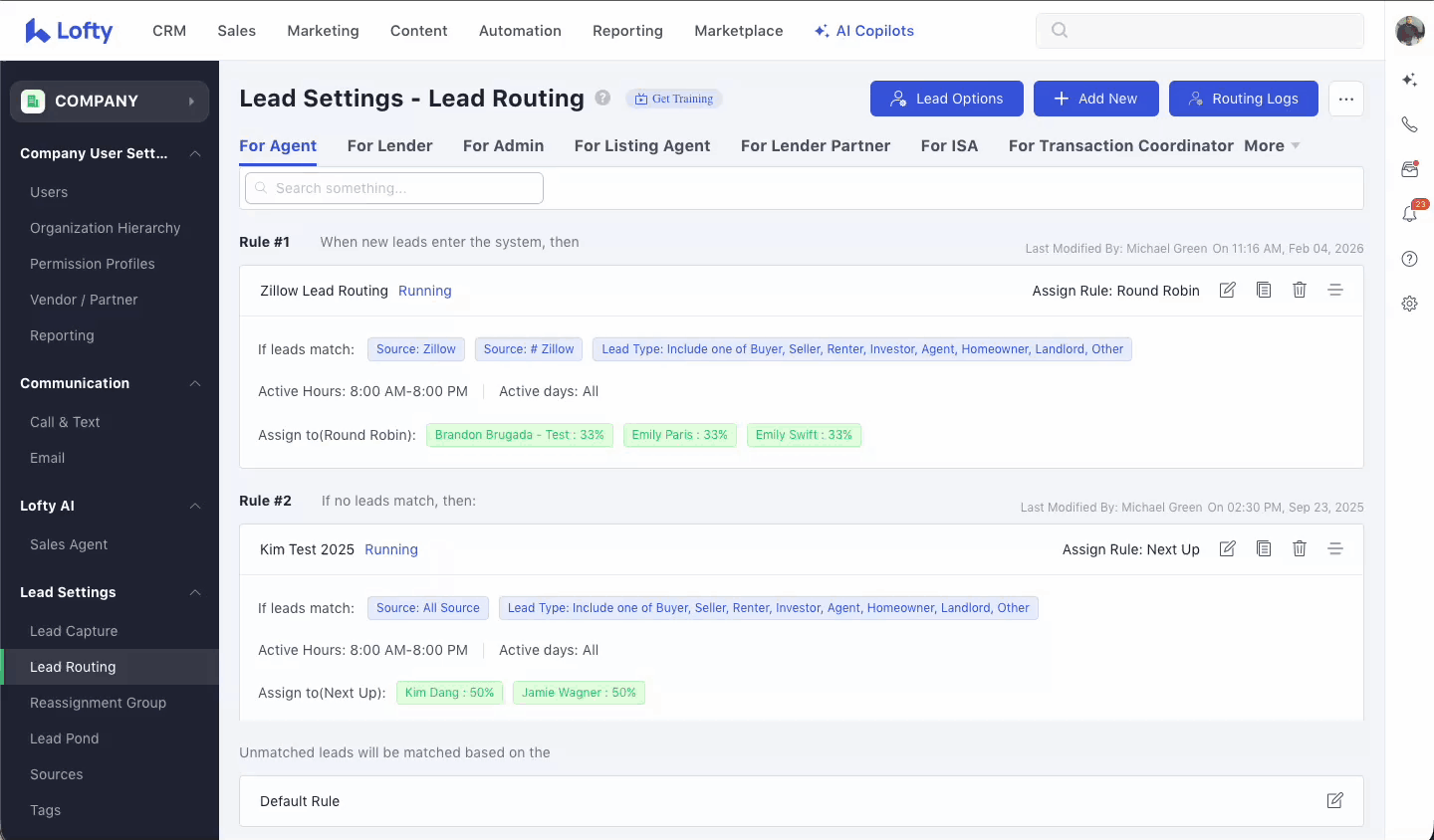Open AI Copilots

864,31
